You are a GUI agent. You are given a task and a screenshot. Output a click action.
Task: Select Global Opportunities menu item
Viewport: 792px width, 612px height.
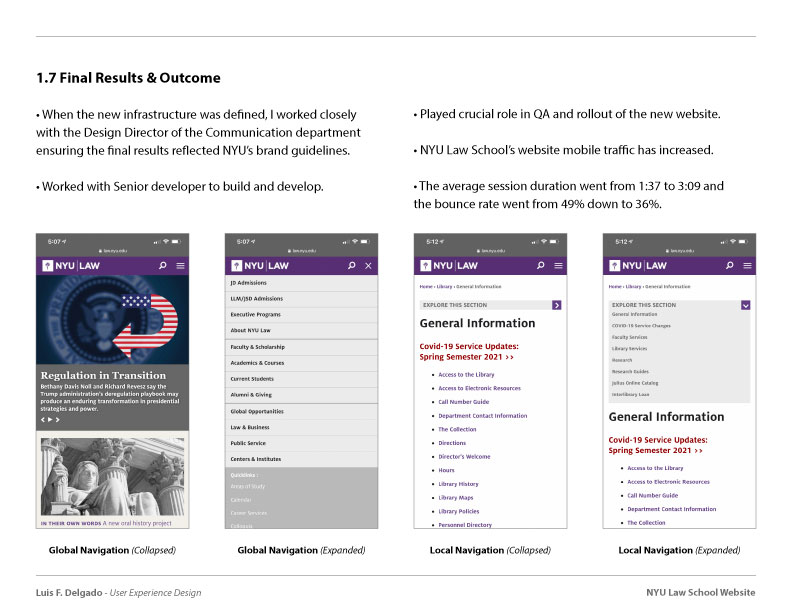pyautogui.click(x=301, y=412)
